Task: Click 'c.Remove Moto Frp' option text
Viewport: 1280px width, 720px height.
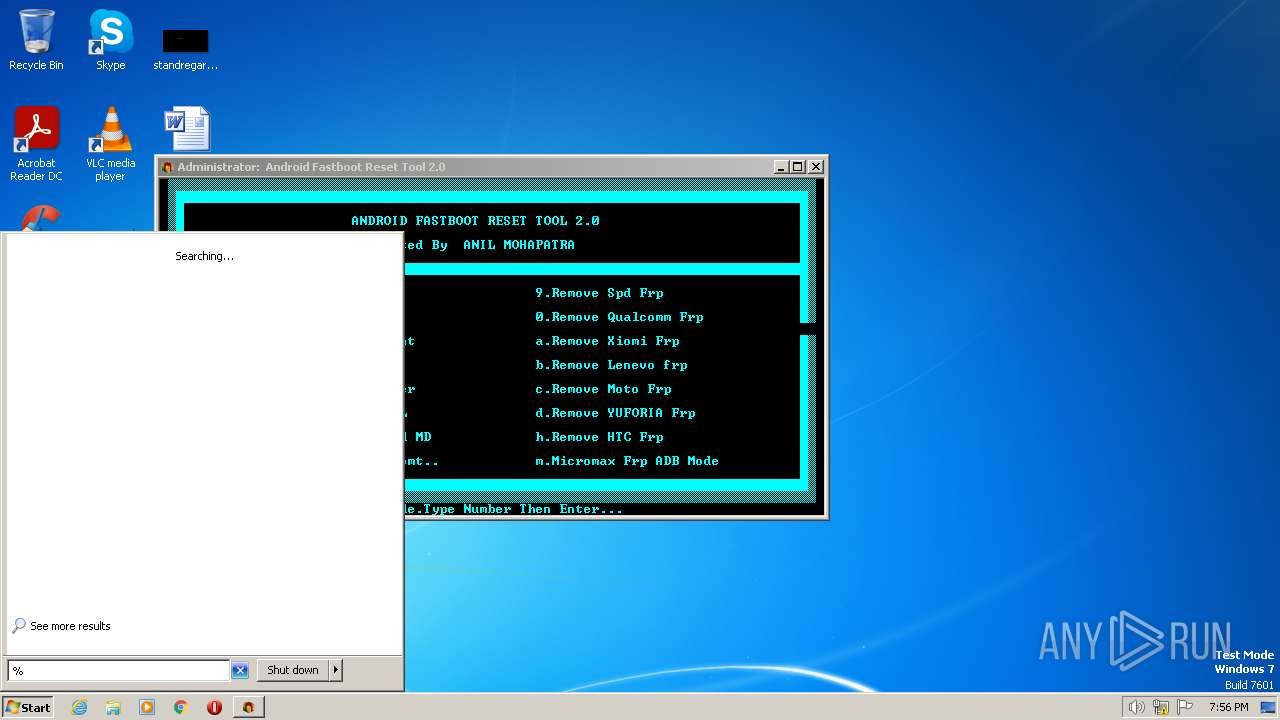Action: [603, 389]
